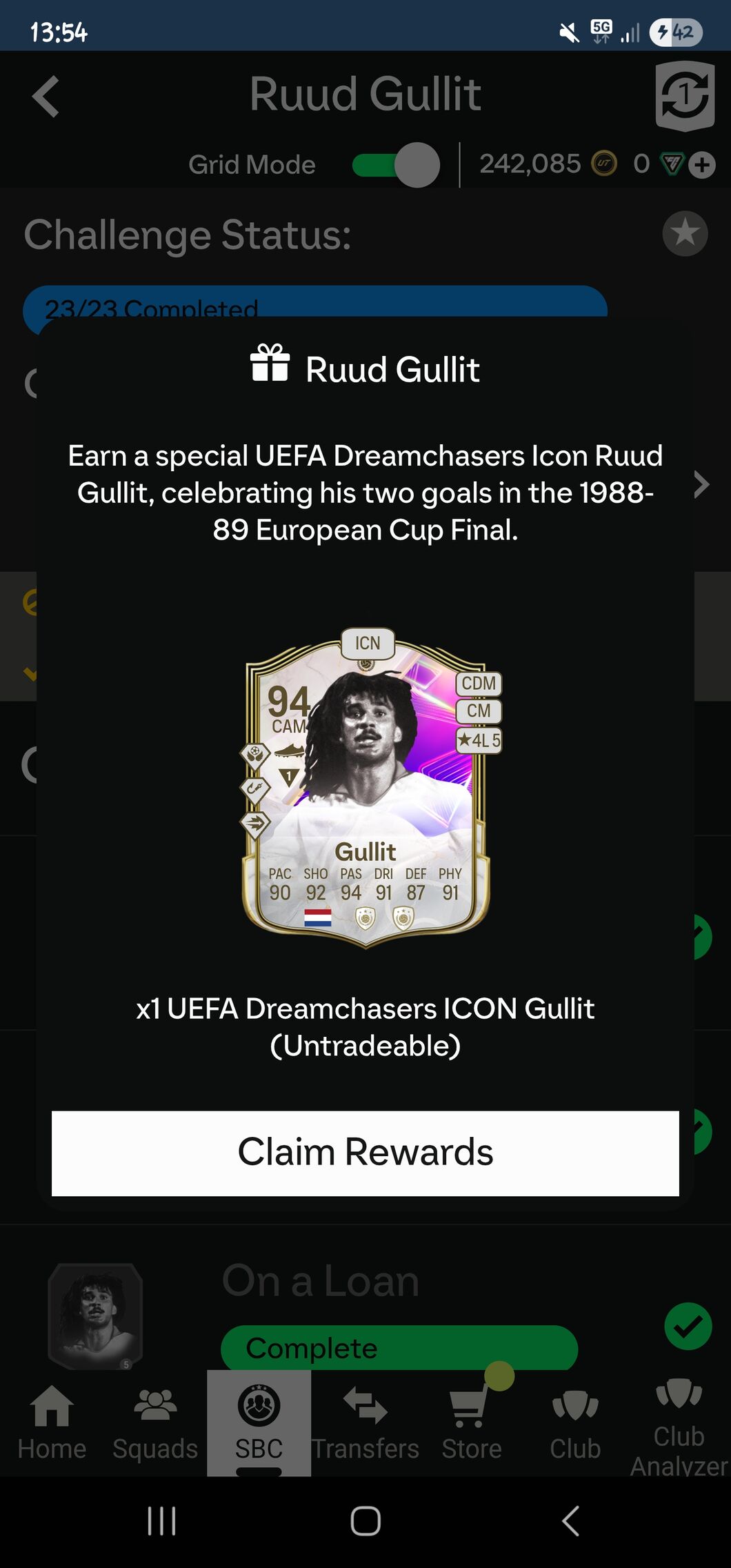
Task: Expand the right chevron beside the popup
Action: click(x=701, y=484)
